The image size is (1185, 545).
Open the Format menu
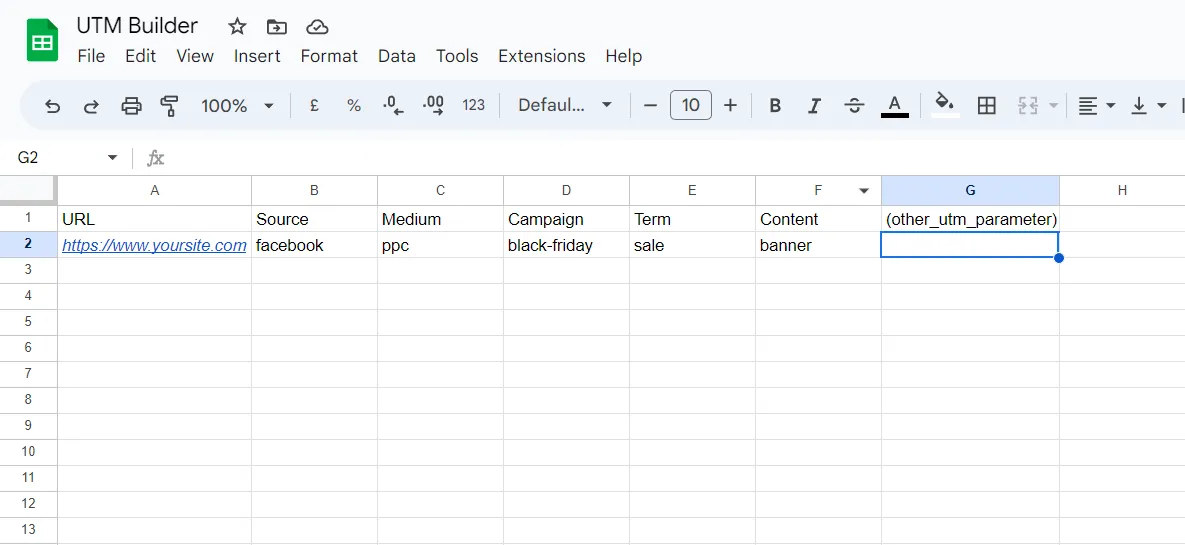click(330, 56)
